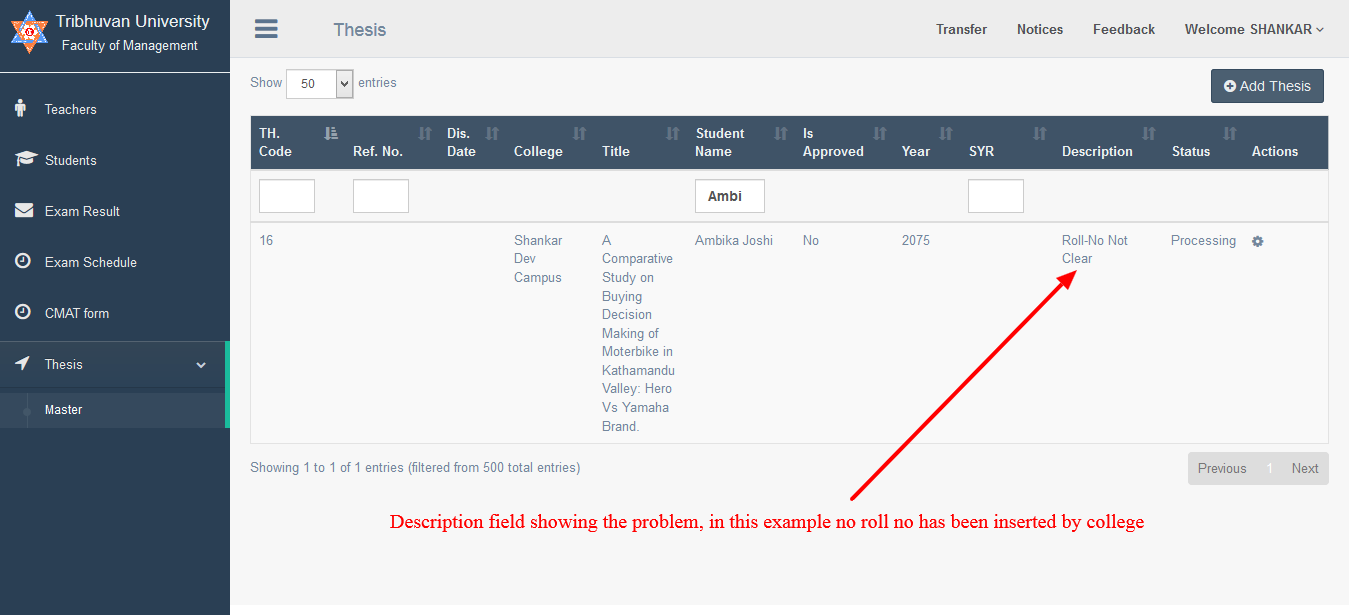Click the Student Name filter field
1349x615 pixels.
[729, 196]
